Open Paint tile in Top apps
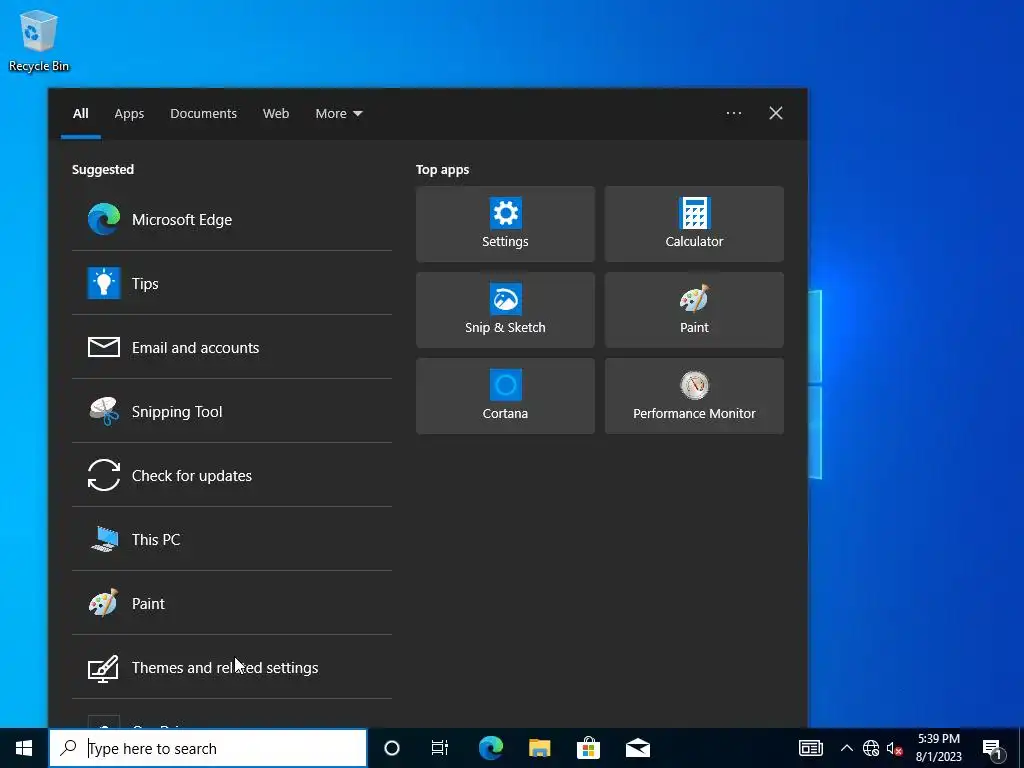The height and width of the screenshot is (768, 1024). (694, 310)
